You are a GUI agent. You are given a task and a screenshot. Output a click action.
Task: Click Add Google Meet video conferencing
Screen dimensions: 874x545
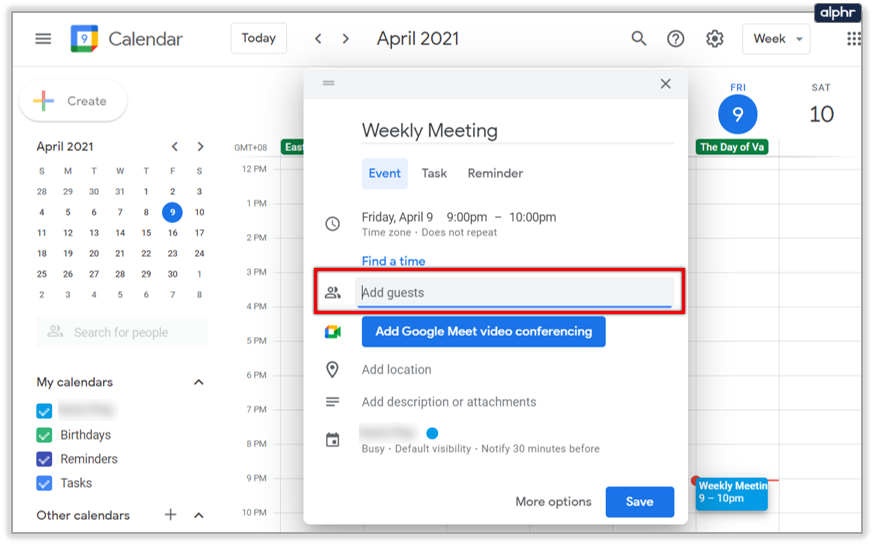point(483,332)
